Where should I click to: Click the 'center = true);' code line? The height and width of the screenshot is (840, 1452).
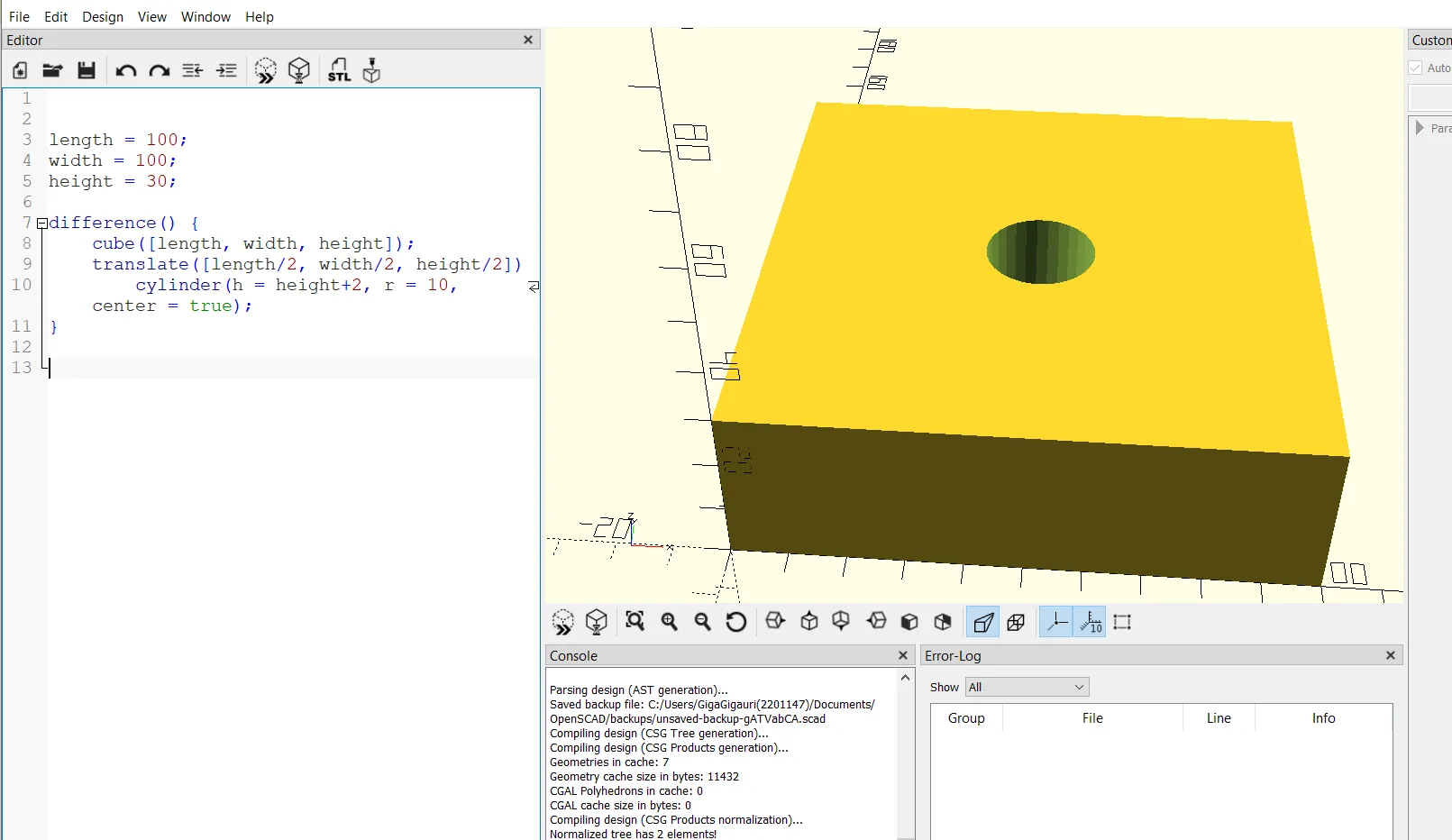pyautogui.click(x=172, y=306)
